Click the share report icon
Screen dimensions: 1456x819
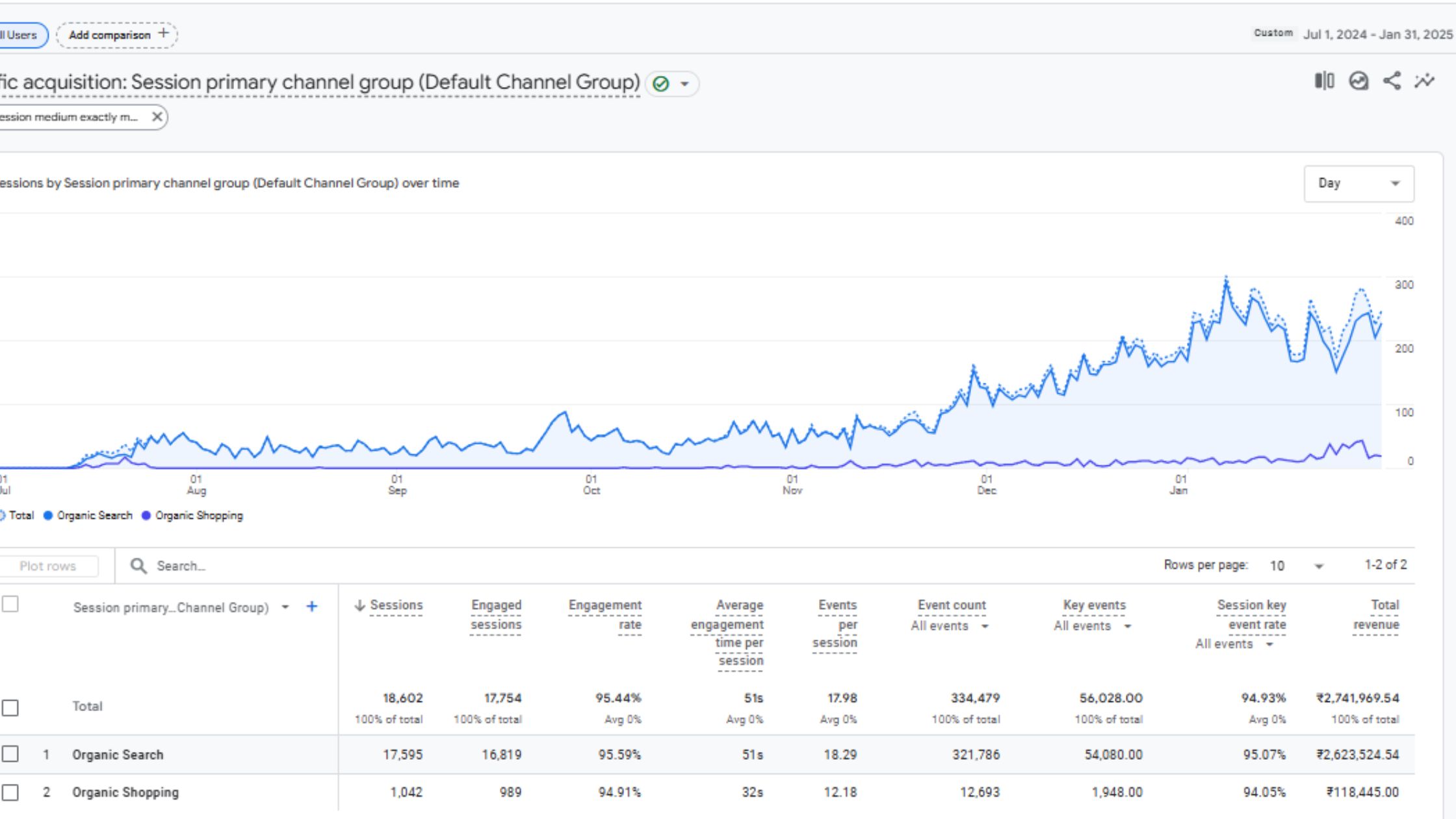coord(1392,81)
